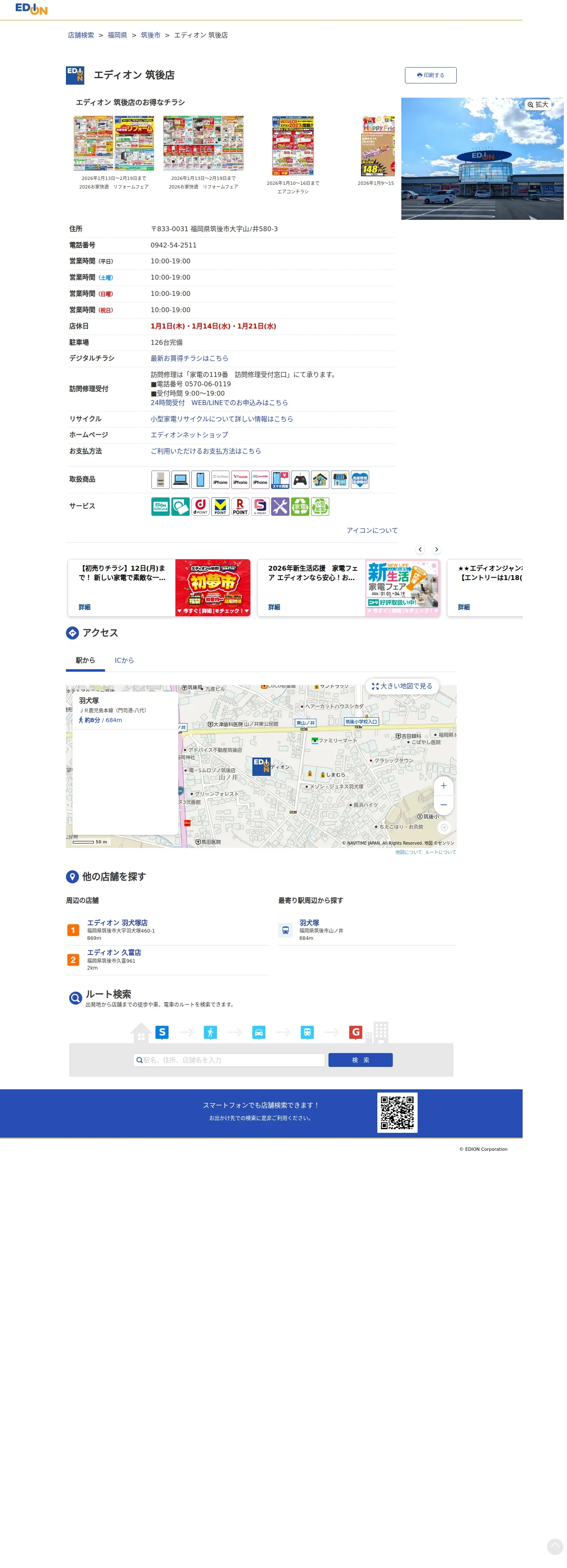Click the smartphone QR code
Screen dimensions: 567x1568
click(x=397, y=1112)
